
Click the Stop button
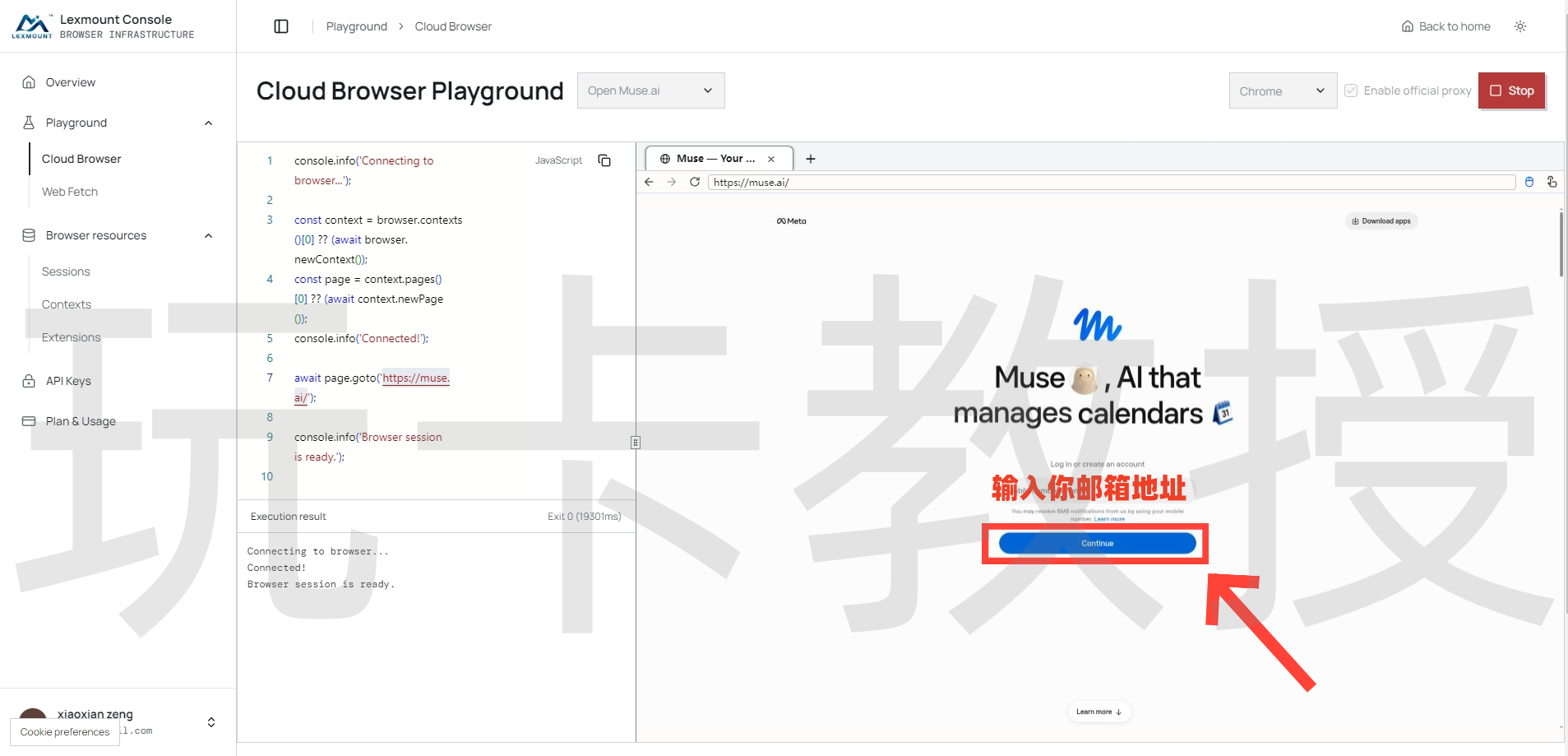(x=1512, y=90)
